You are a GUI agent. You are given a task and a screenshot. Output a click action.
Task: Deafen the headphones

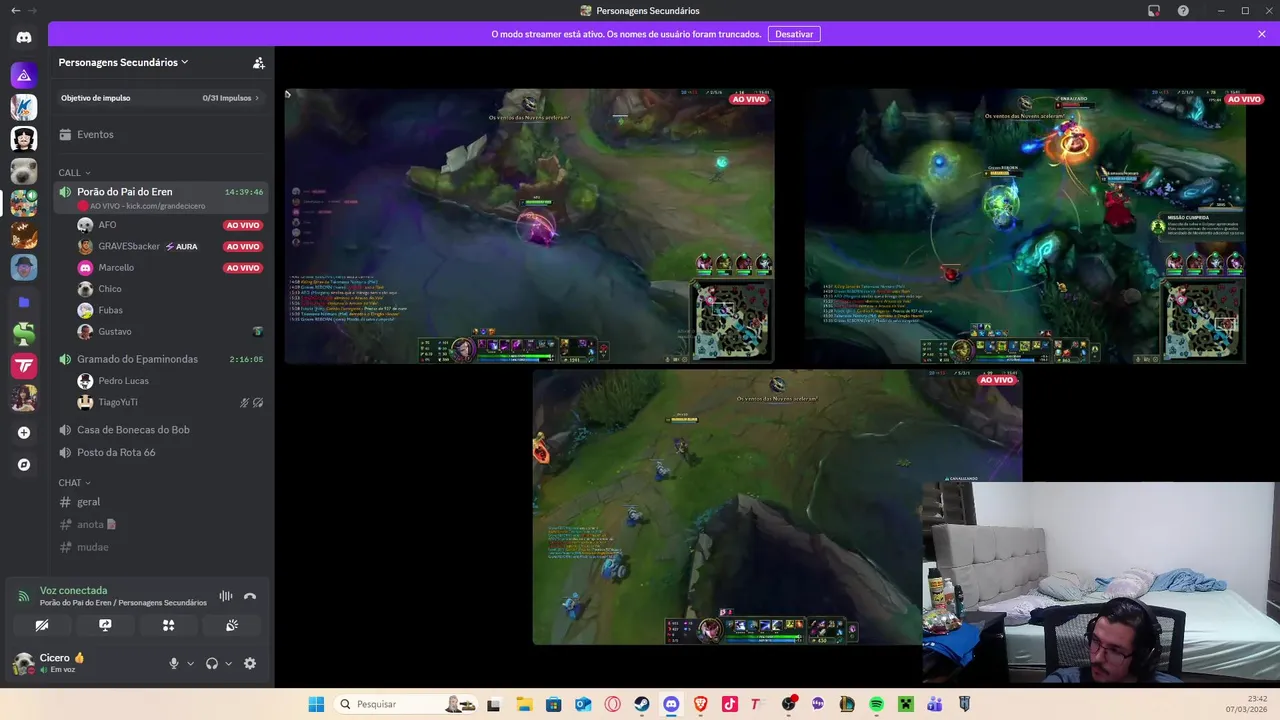pyautogui.click(x=212, y=663)
